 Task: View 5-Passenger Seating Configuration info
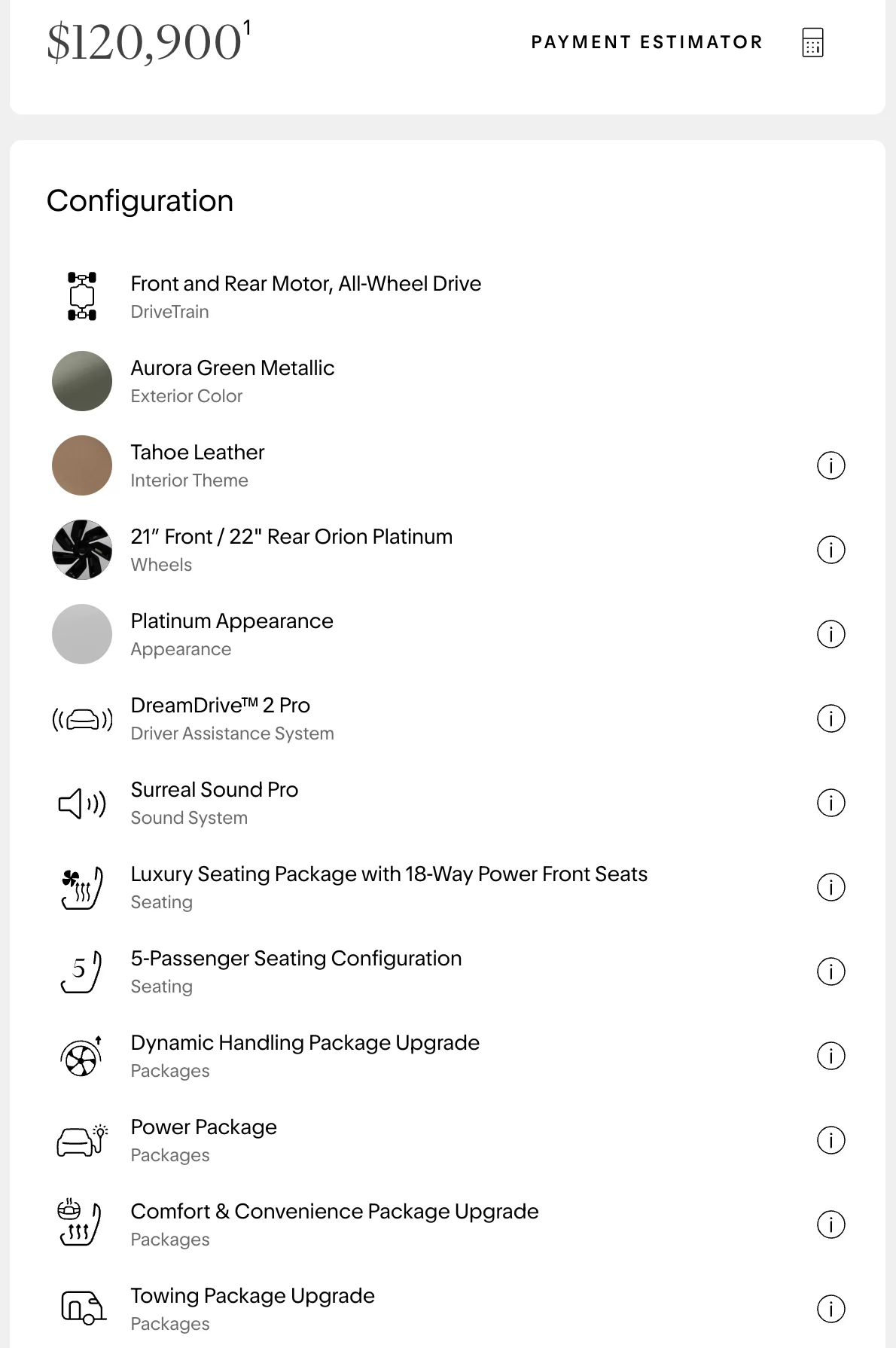pos(830,971)
